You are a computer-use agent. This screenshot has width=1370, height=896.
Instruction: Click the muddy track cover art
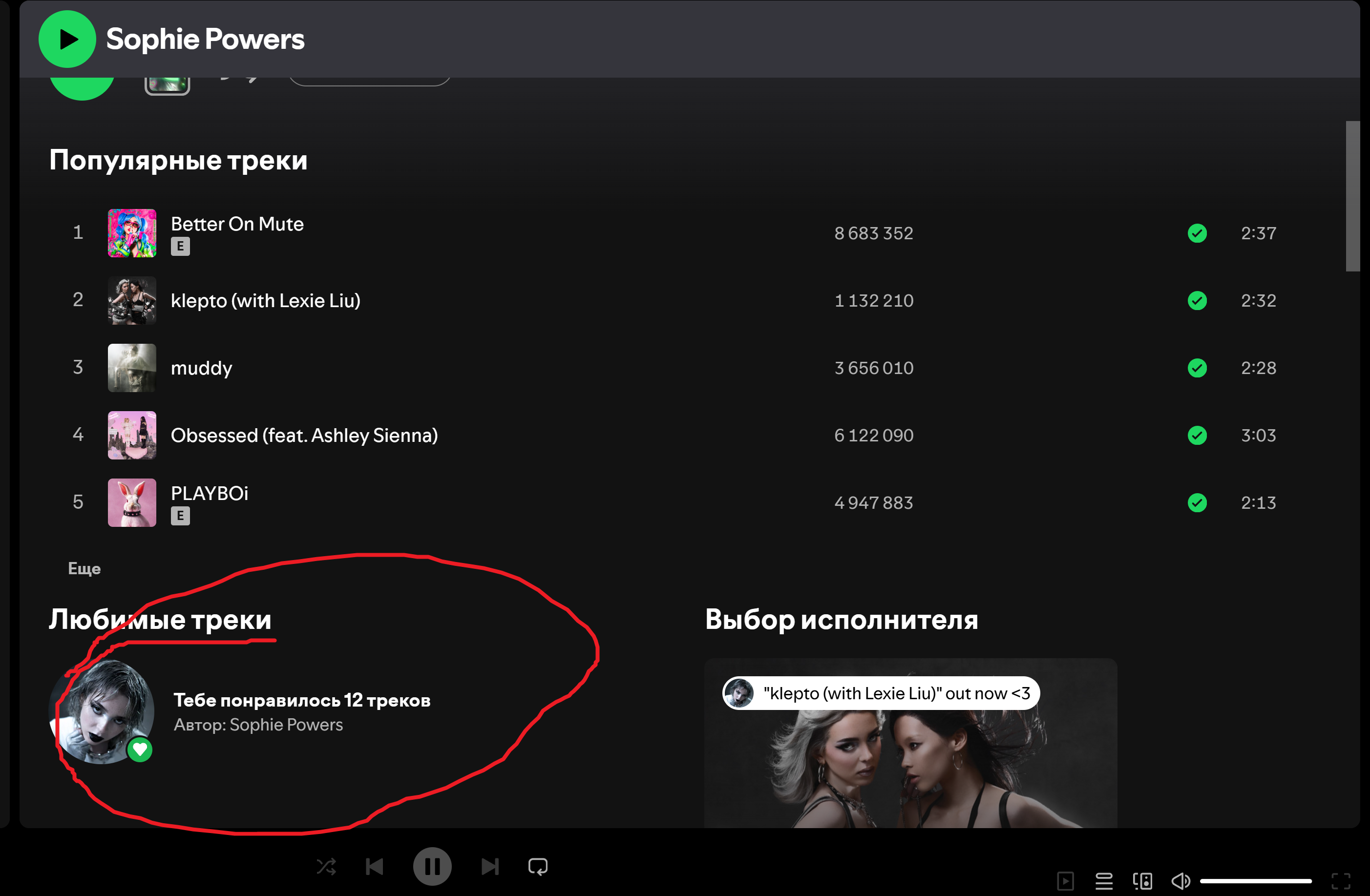click(132, 368)
